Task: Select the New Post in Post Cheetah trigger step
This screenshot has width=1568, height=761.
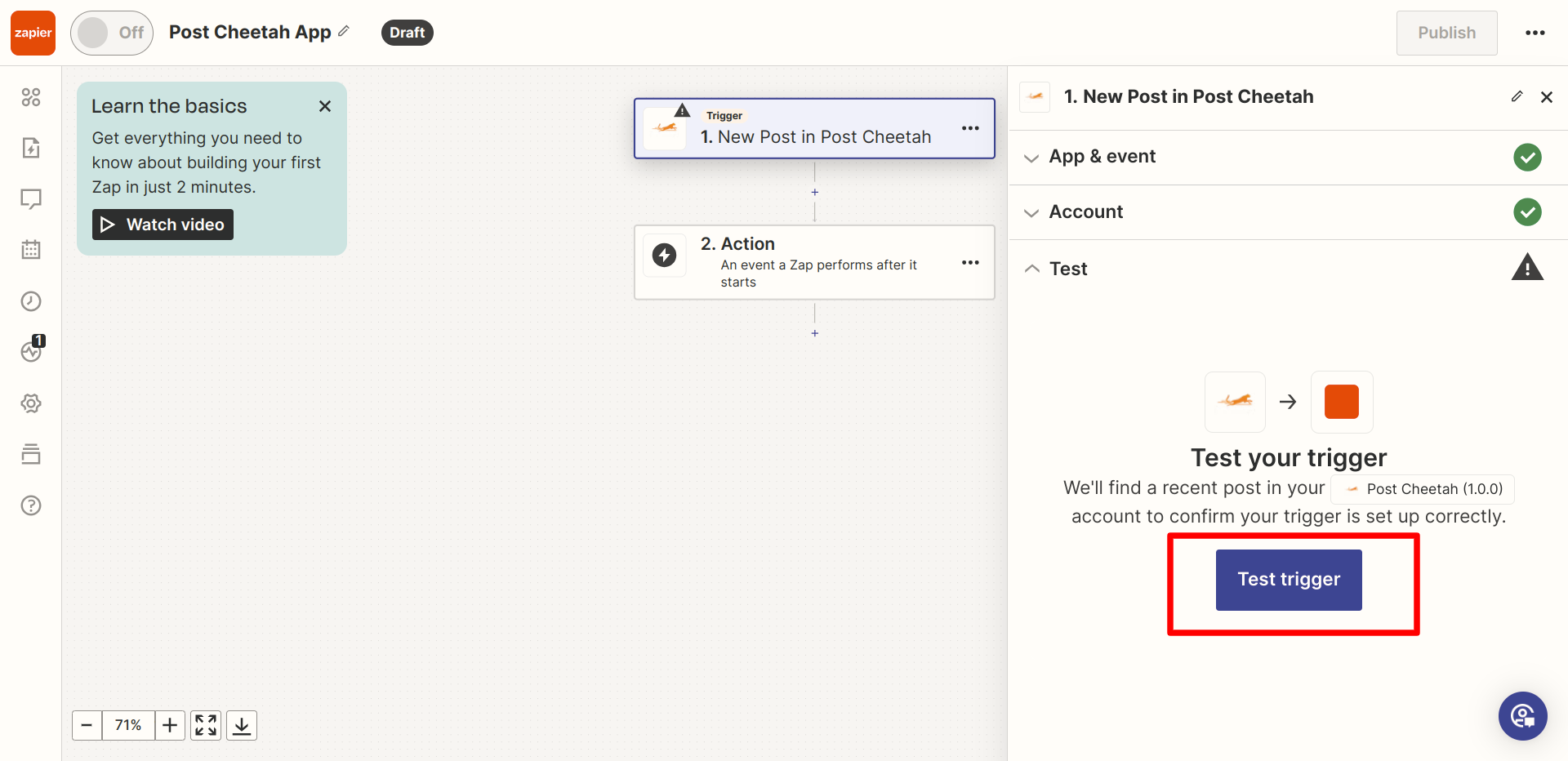Action: [x=814, y=128]
